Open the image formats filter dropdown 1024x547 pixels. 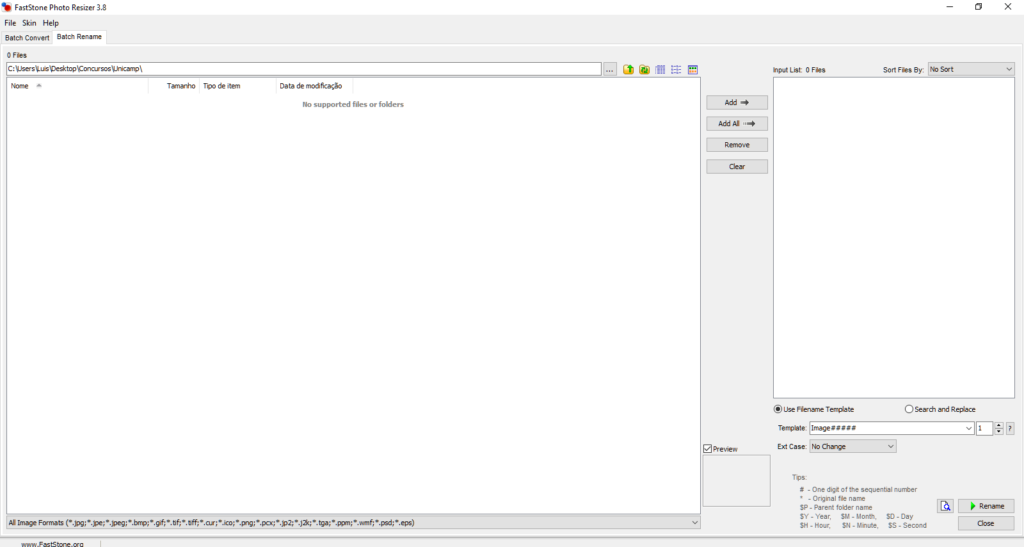point(353,523)
